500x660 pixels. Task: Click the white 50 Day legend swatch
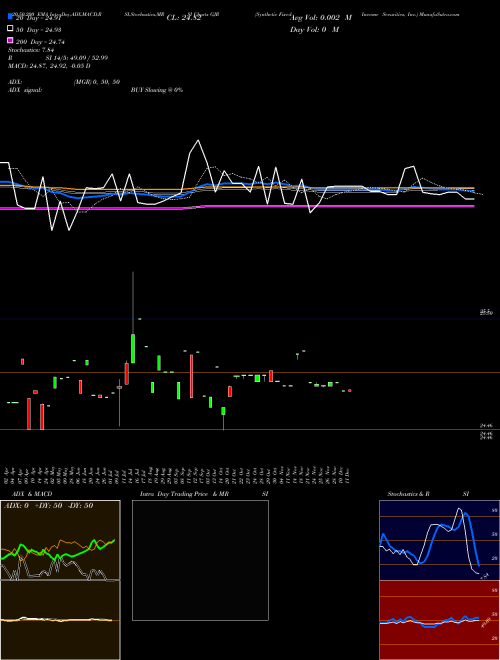coord(10,29)
